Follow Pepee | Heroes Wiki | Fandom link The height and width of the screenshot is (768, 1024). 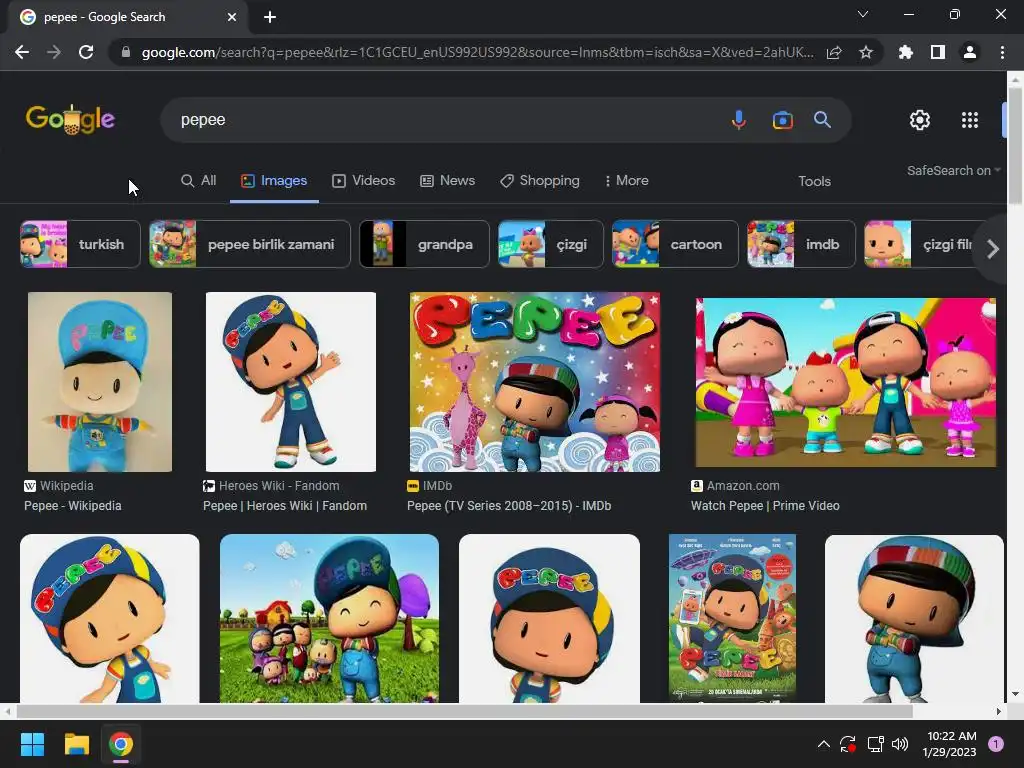[285, 506]
